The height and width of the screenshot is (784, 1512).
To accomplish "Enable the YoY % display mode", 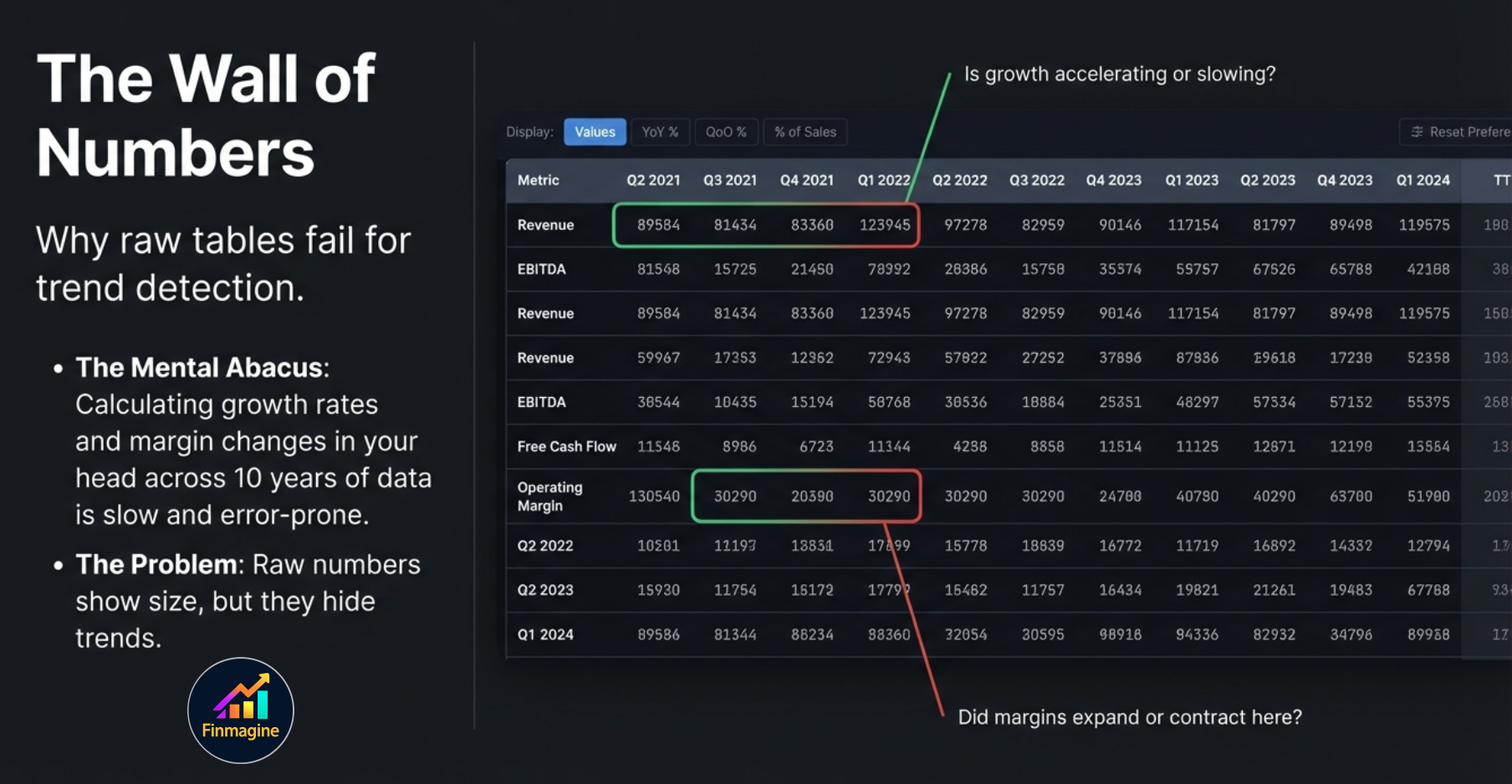I will (660, 131).
